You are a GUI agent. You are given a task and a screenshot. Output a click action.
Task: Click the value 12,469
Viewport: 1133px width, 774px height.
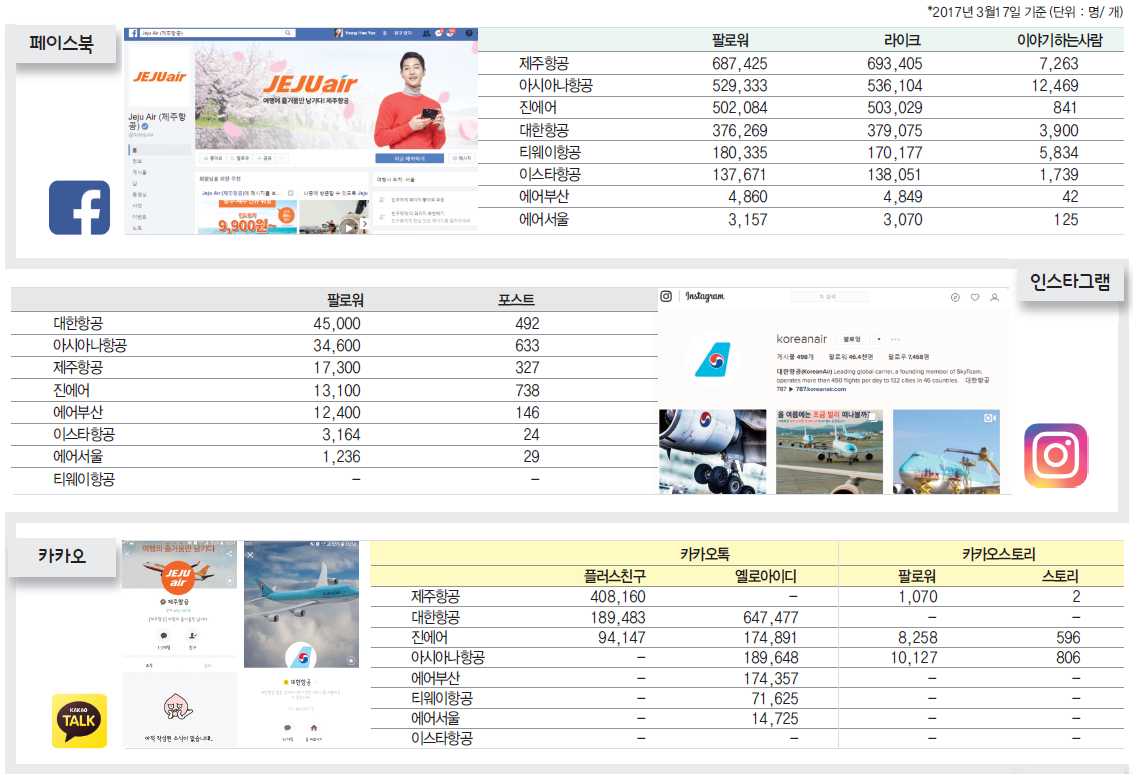pyautogui.click(x=1055, y=86)
